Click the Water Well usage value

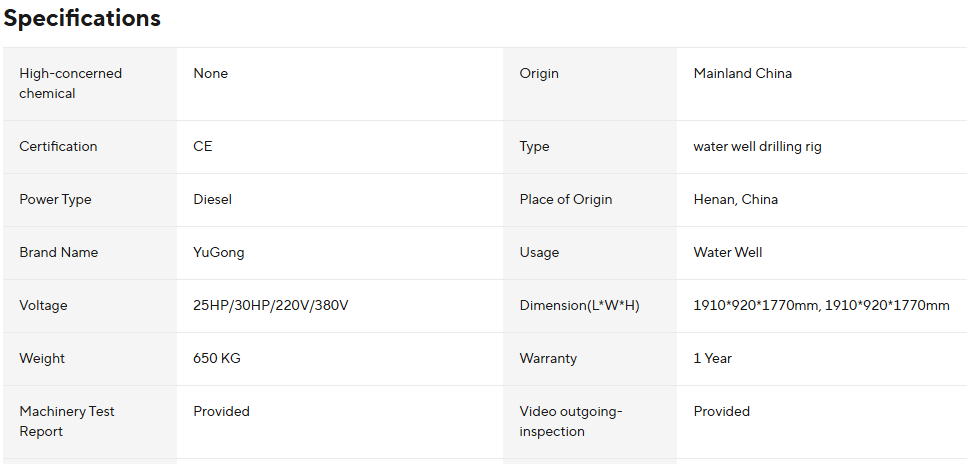(727, 252)
